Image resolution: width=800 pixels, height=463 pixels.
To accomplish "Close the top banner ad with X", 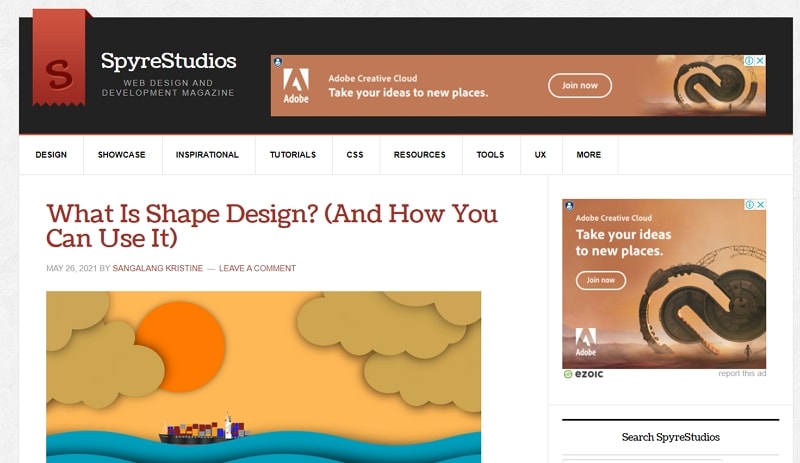I will (760, 61).
